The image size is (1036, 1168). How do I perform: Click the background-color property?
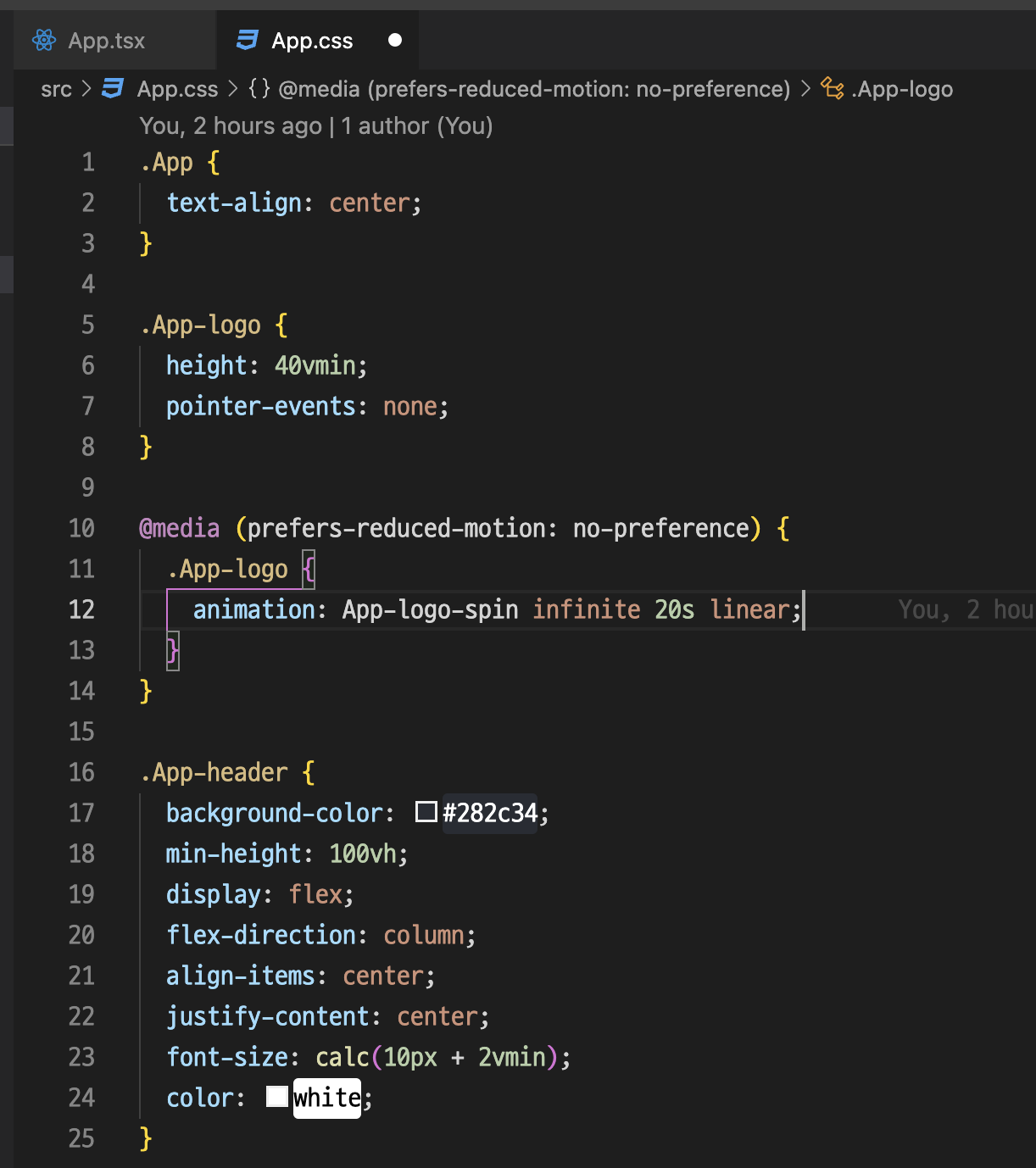[275, 813]
